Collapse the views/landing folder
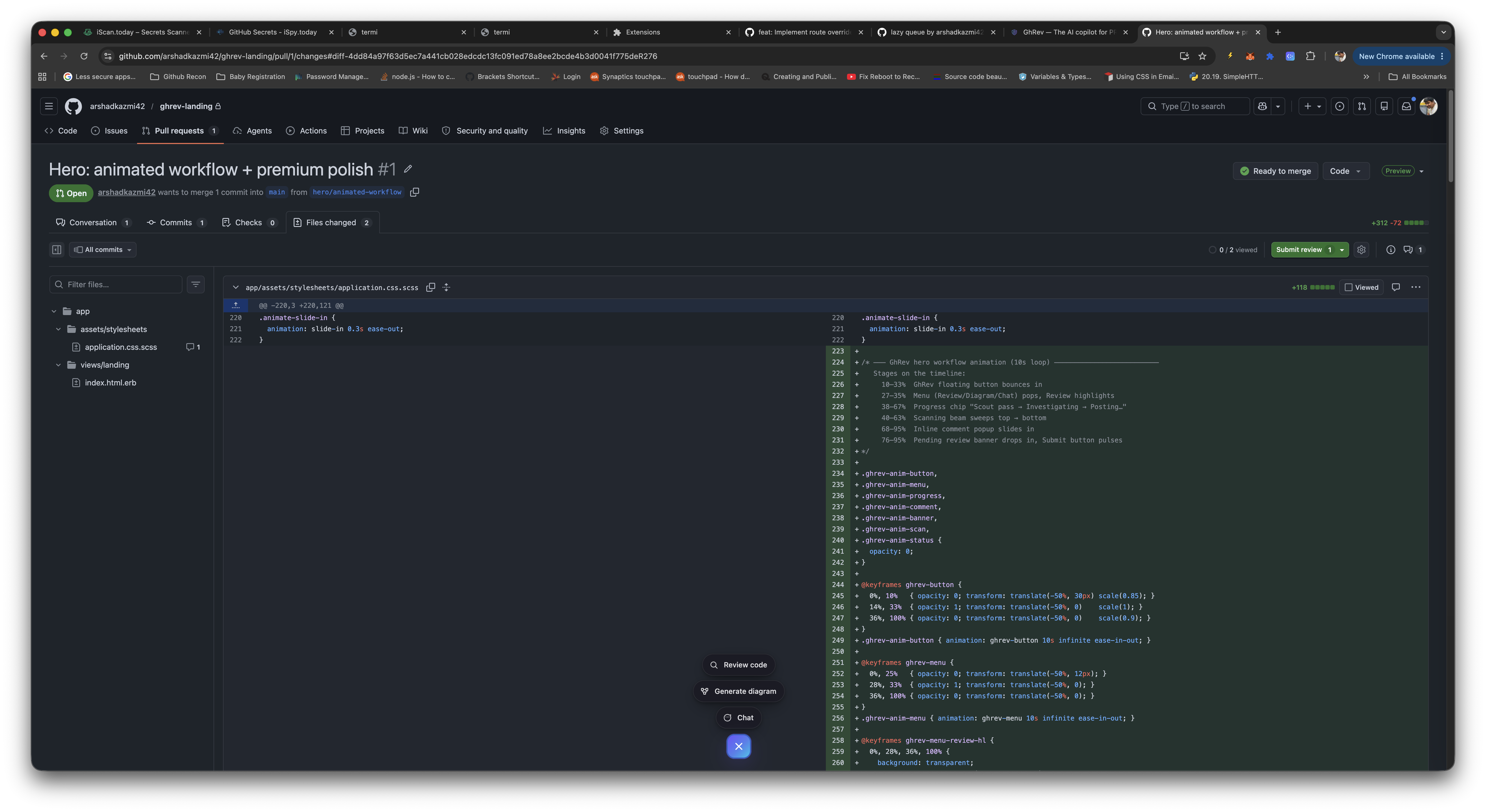 58,365
